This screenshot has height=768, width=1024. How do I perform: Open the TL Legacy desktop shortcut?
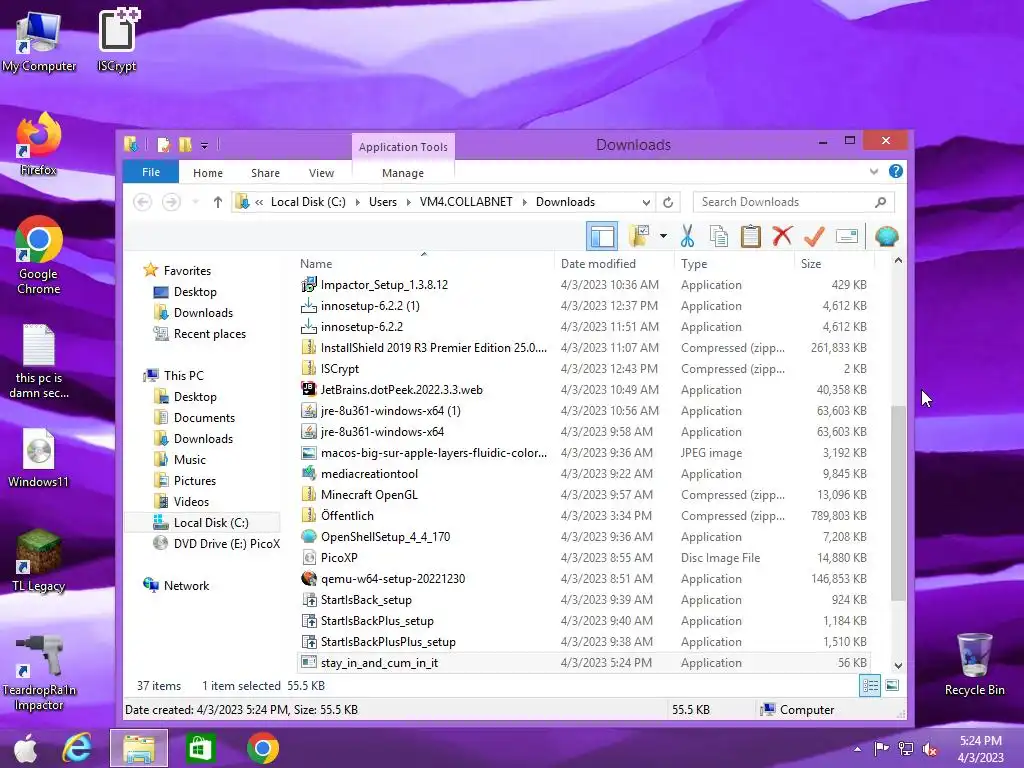point(39,562)
